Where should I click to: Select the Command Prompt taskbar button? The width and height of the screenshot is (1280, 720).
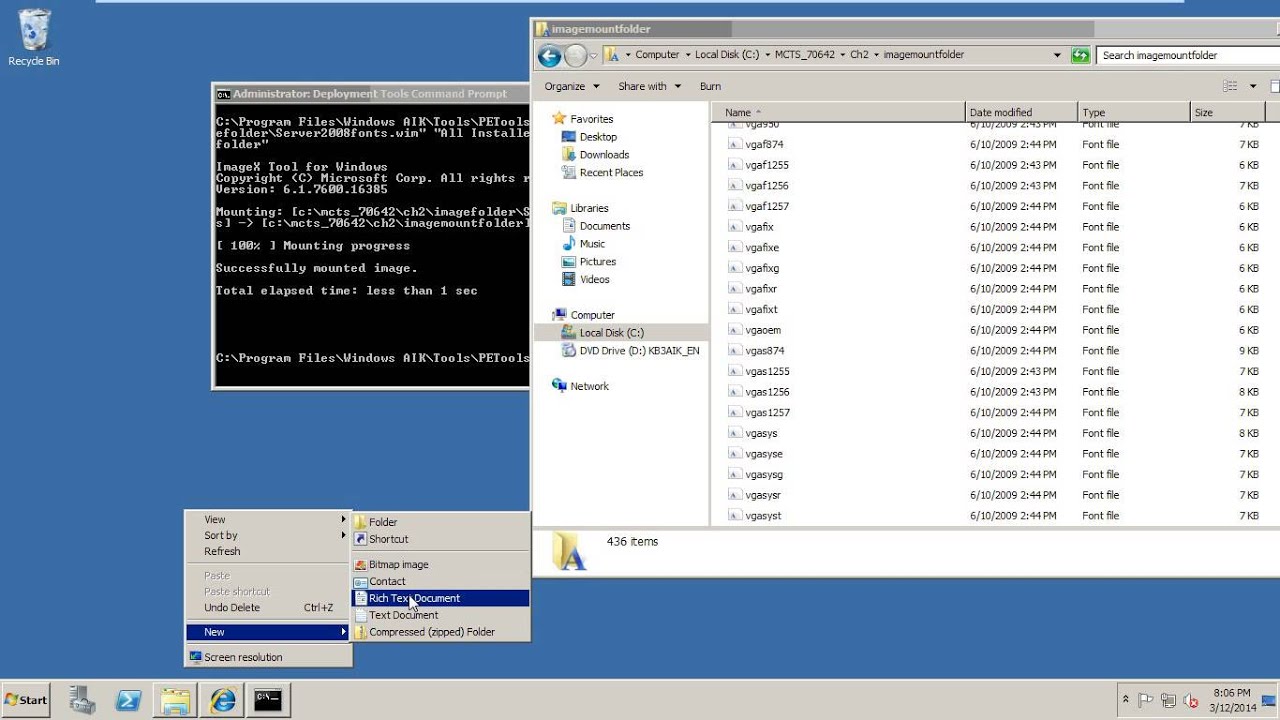coord(267,700)
